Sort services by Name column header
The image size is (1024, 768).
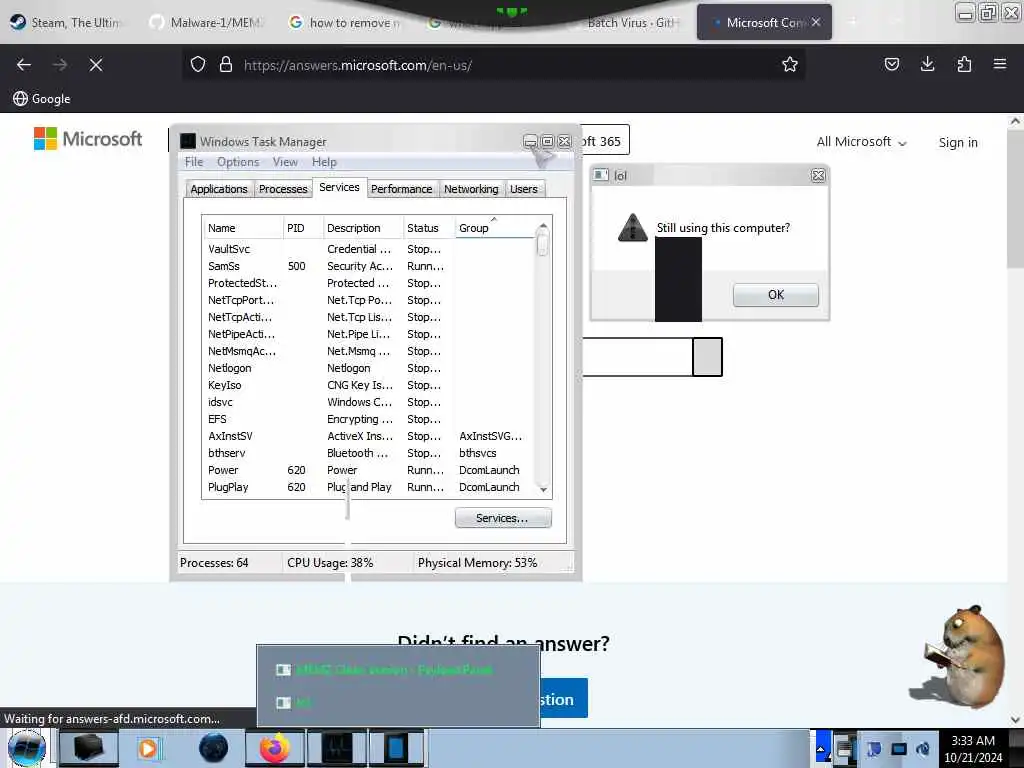(x=242, y=228)
